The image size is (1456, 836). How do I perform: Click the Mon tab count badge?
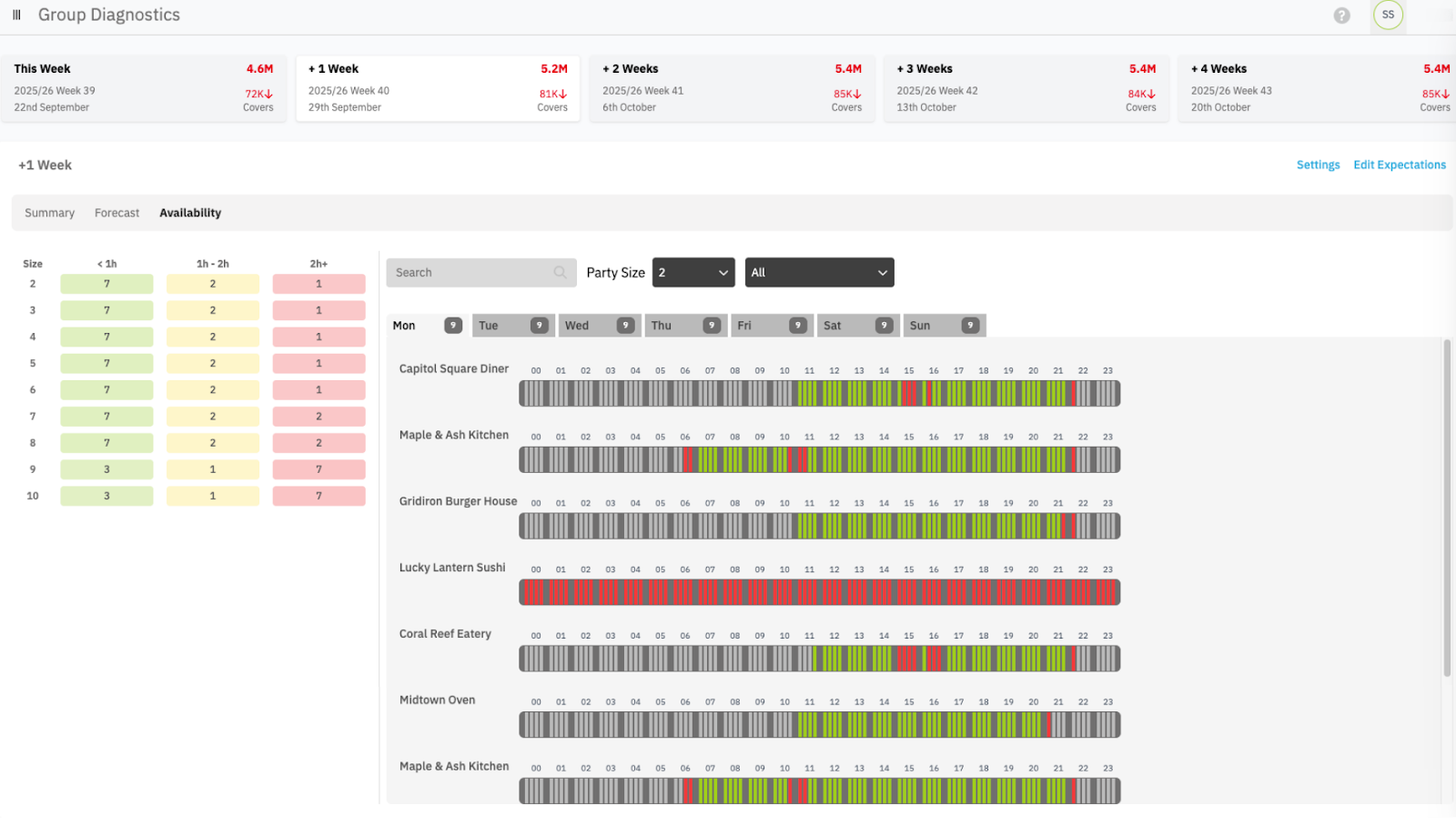[x=452, y=326]
